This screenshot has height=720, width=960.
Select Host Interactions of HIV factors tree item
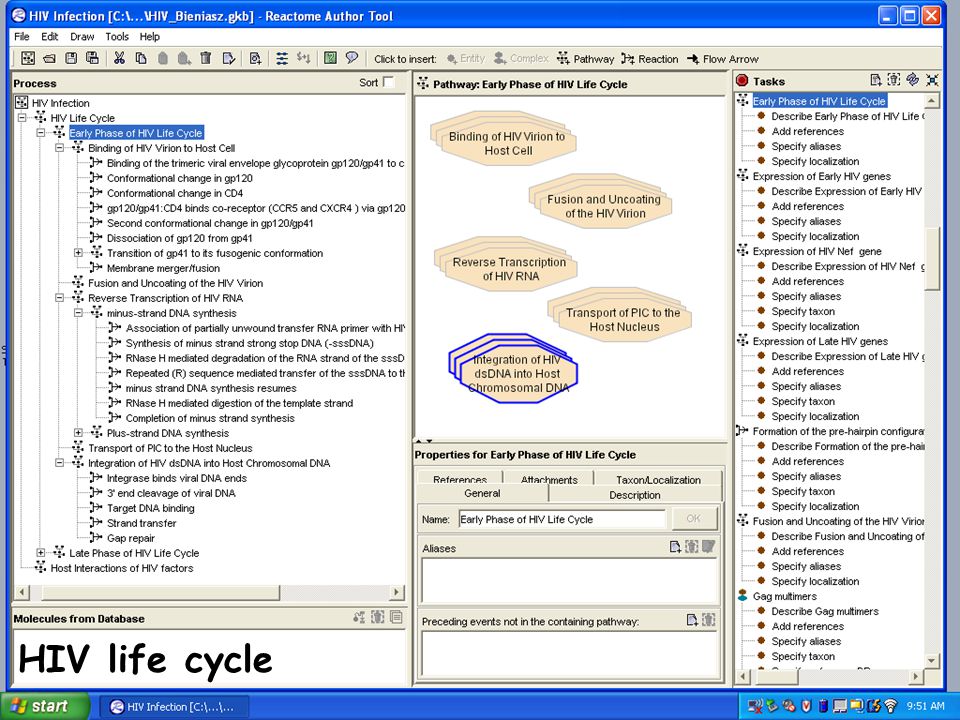[x=122, y=568]
